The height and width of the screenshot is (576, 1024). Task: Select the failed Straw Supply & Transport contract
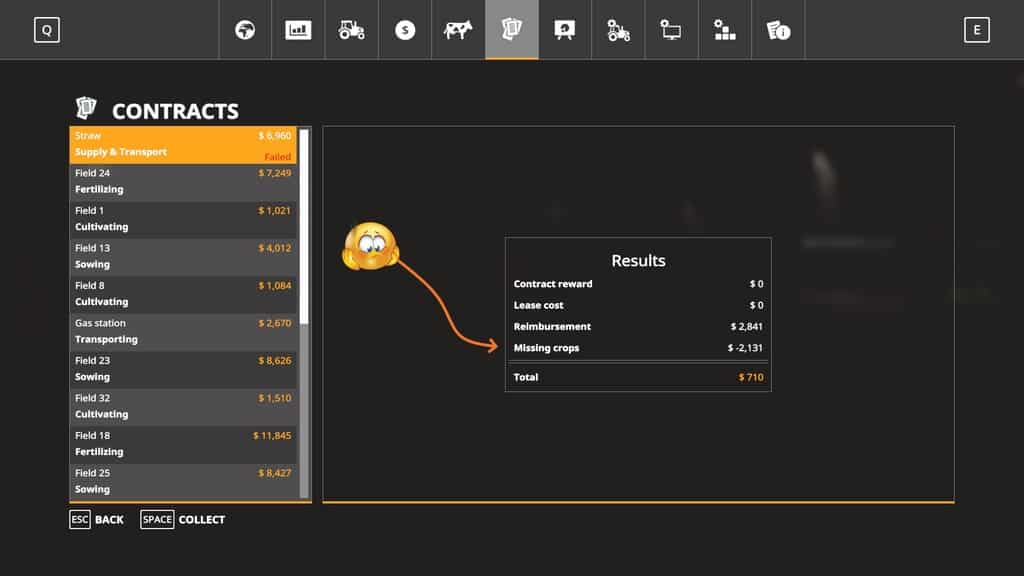click(x=183, y=144)
